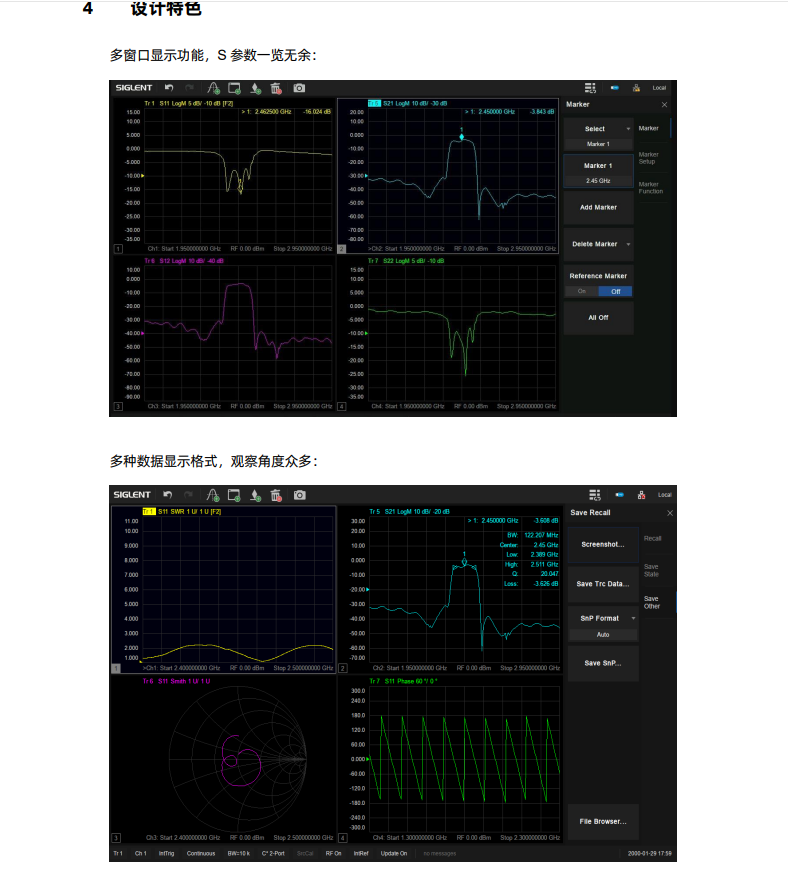Click the add trace icon in the Save Recall screenshot toolbar
788x874 pixels.
pos(212,495)
